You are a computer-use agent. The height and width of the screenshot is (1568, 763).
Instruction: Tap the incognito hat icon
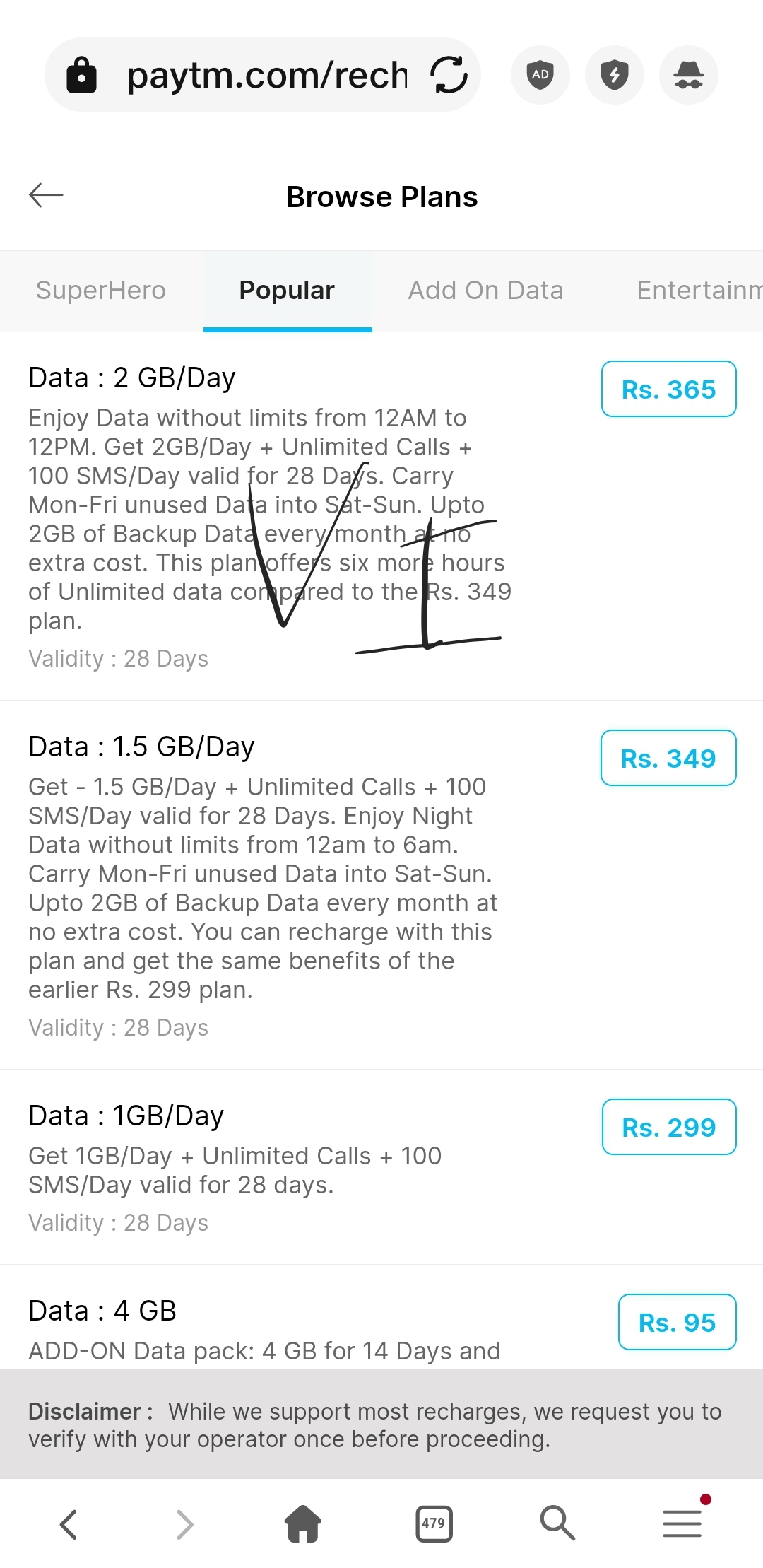click(688, 74)
